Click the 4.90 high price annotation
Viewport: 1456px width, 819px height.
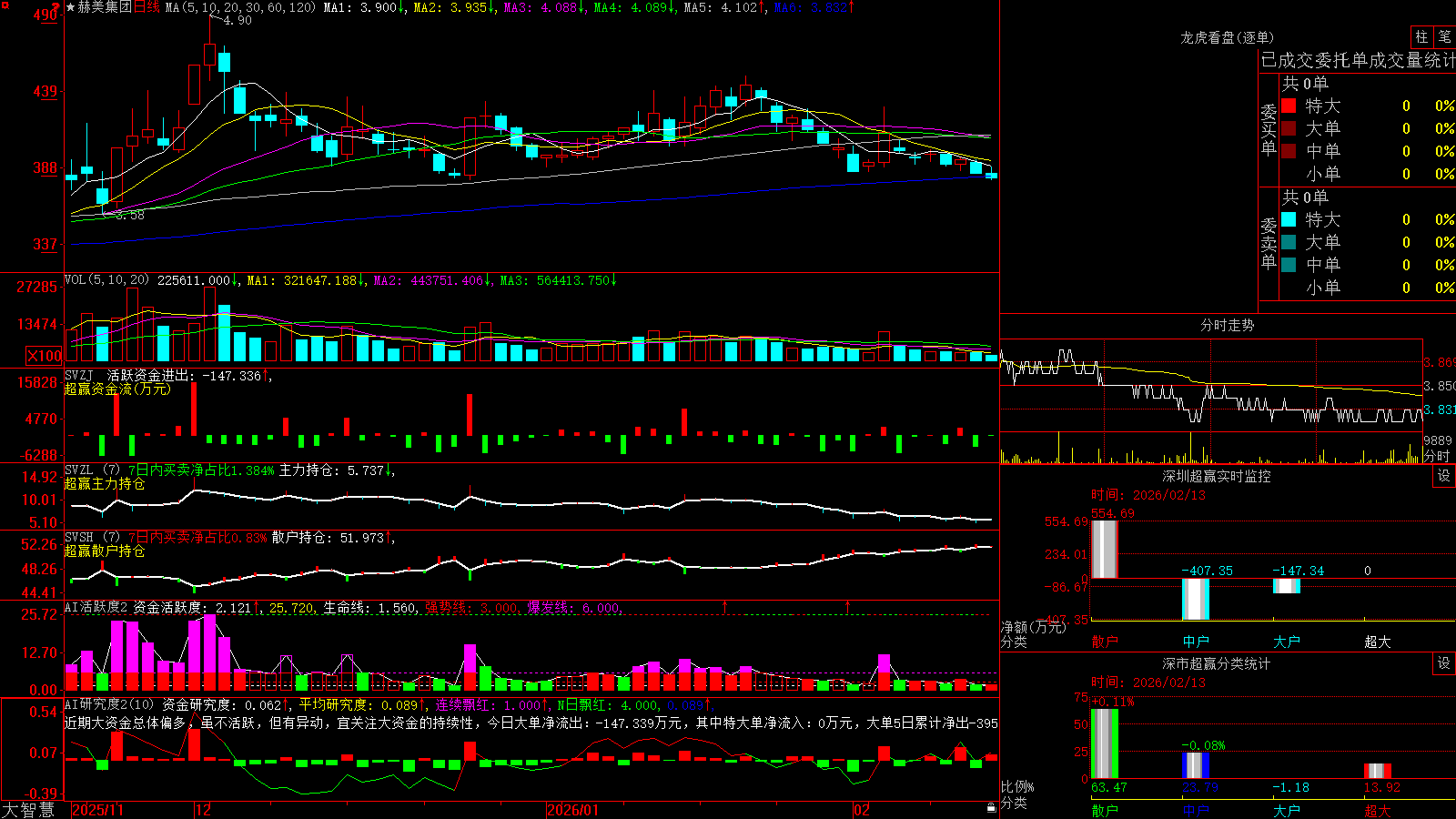coord(238,20)
